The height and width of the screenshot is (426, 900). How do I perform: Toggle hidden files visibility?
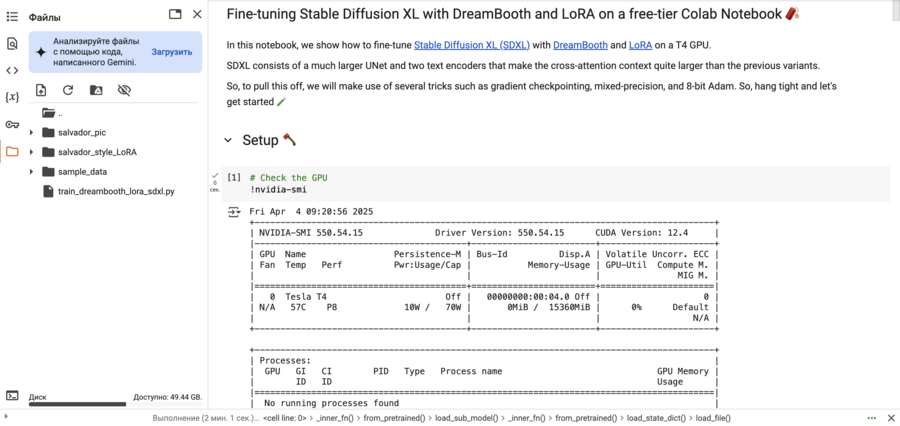124,90
